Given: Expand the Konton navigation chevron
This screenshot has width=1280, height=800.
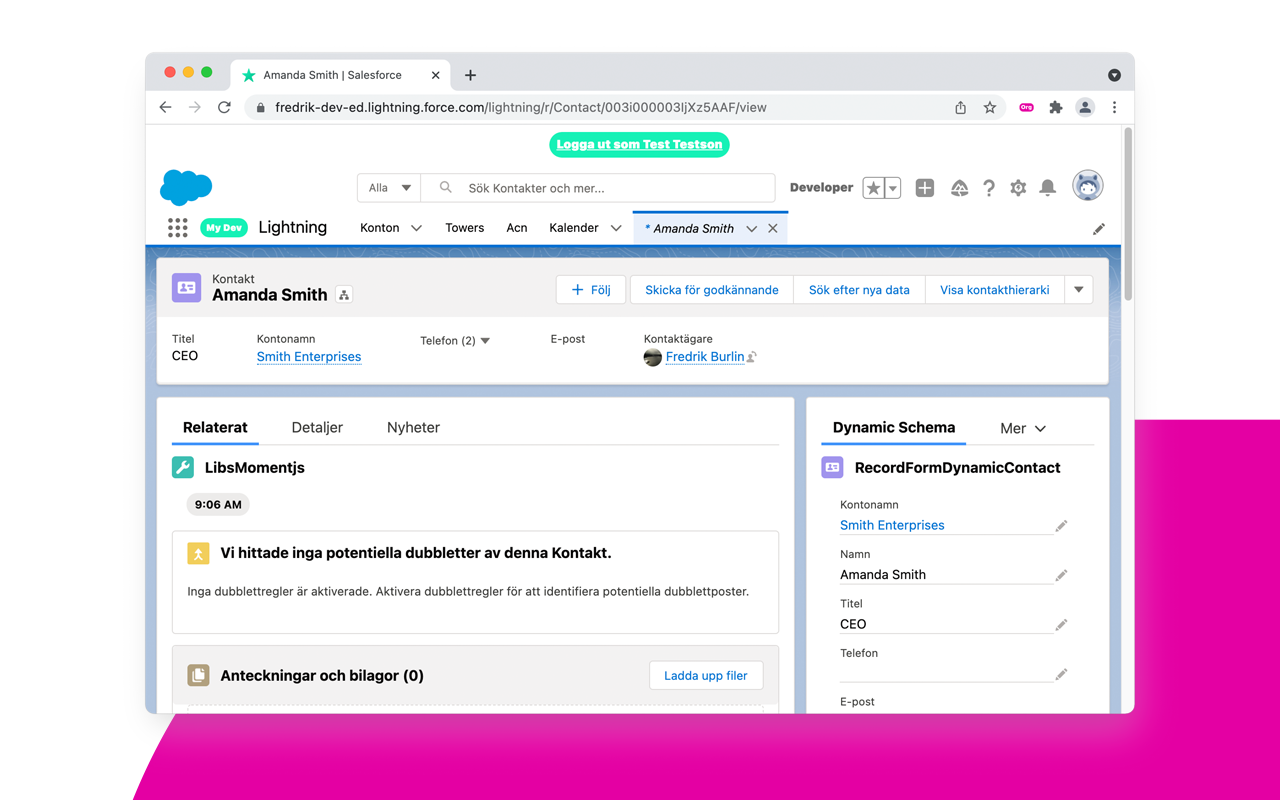Looking at the screenshot, I should tap(417, 229).
